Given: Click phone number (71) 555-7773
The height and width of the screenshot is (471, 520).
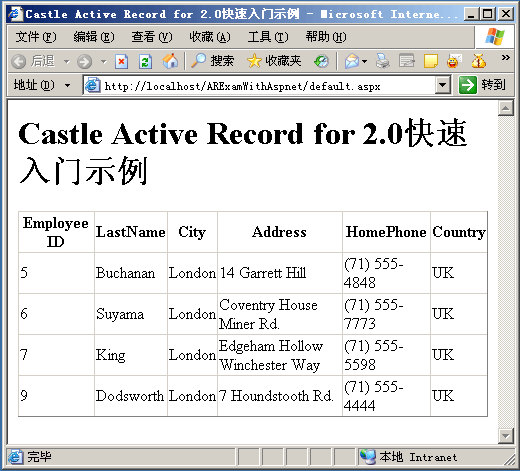Looking at the screenshot, I should (373, 314).
